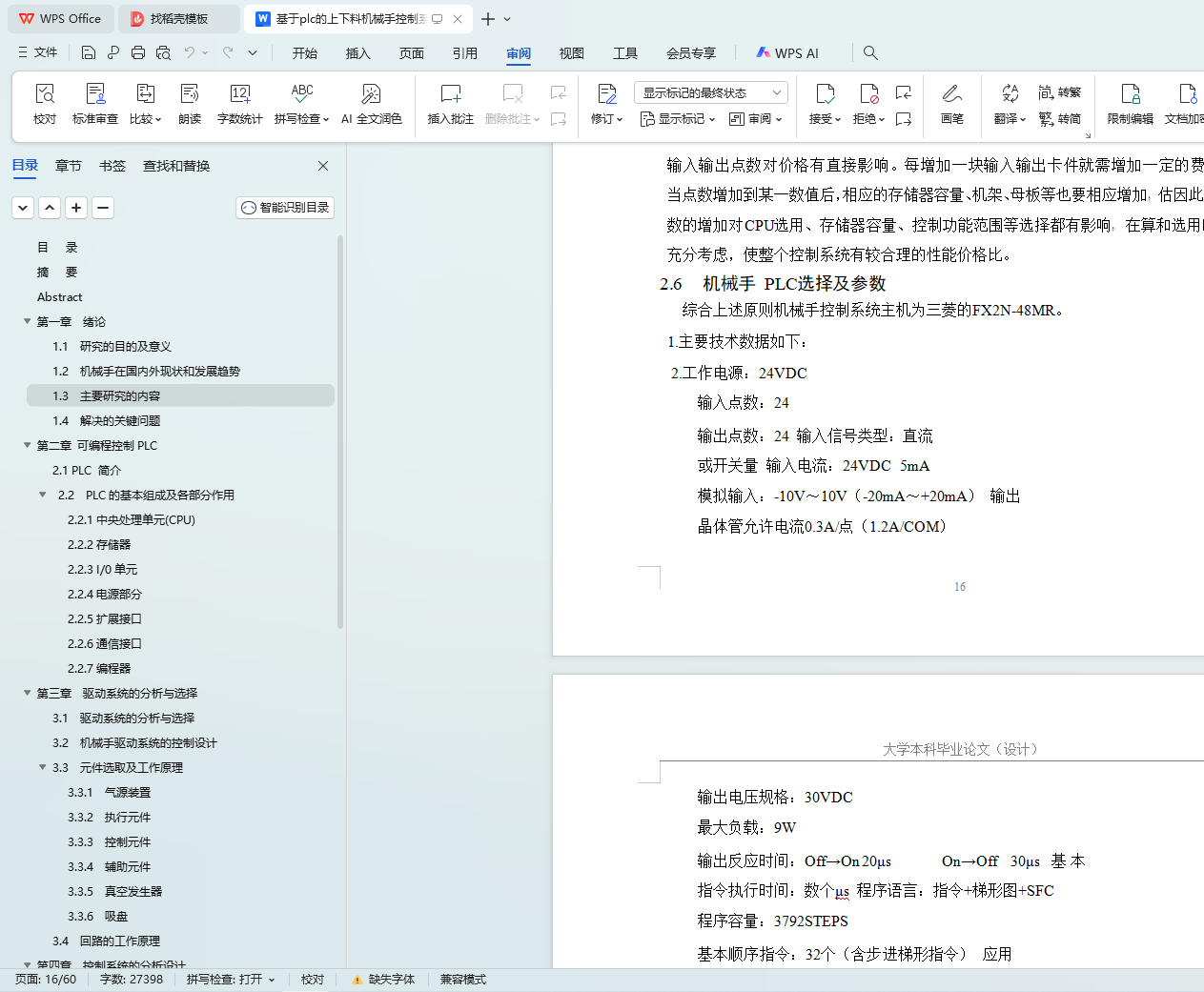Click 字数: 27398 in status bar

coord(132,980)
